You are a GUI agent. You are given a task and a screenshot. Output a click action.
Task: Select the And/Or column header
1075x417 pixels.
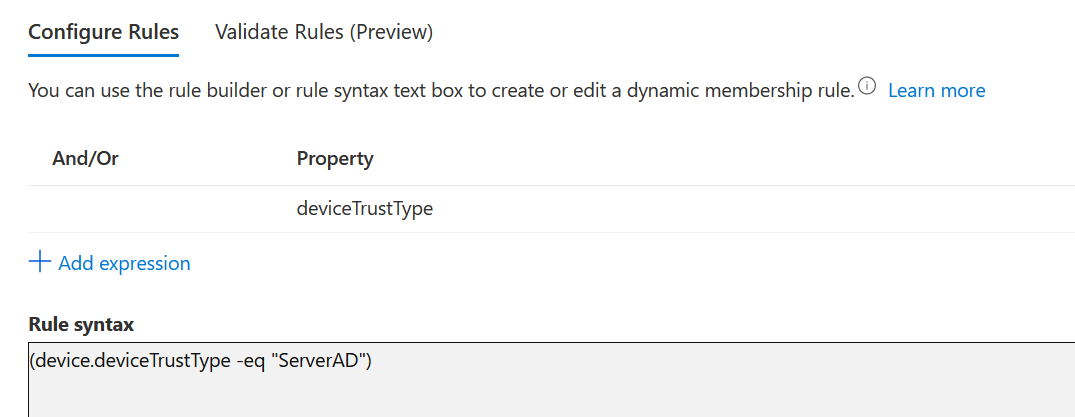click(x=85, y=158)
